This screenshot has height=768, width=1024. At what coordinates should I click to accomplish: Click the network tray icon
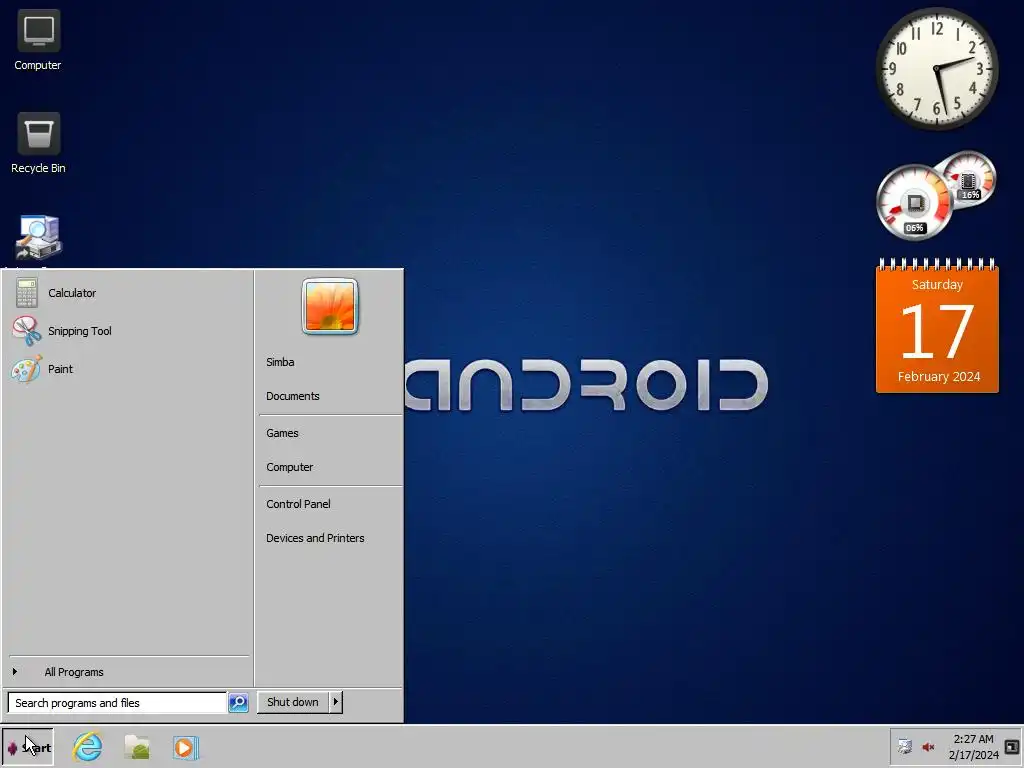click(x=904, y=746)
